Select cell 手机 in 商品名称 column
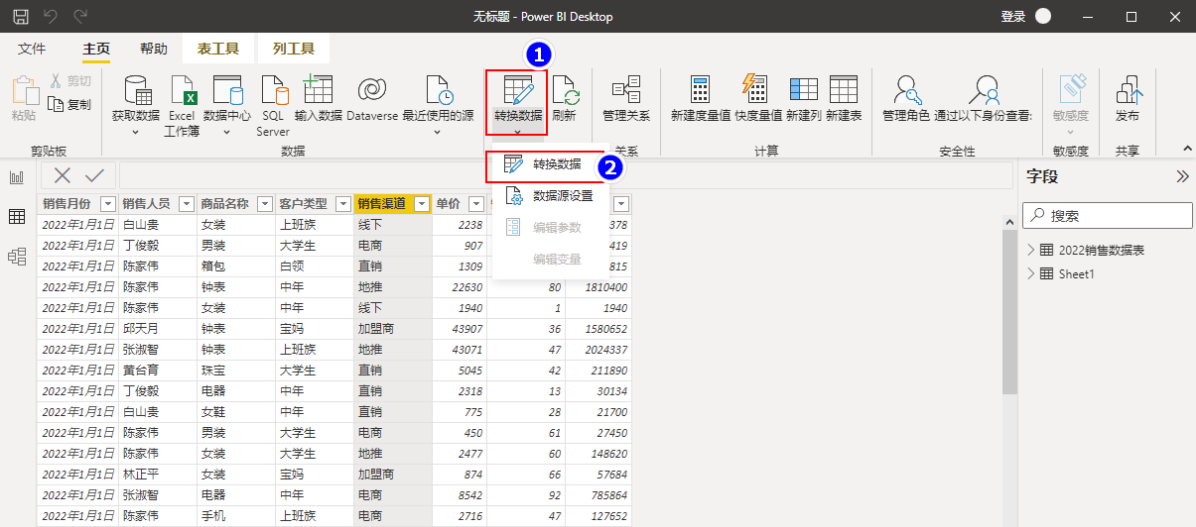This screenshot has height=527, width=1196. tap(236, 515)
